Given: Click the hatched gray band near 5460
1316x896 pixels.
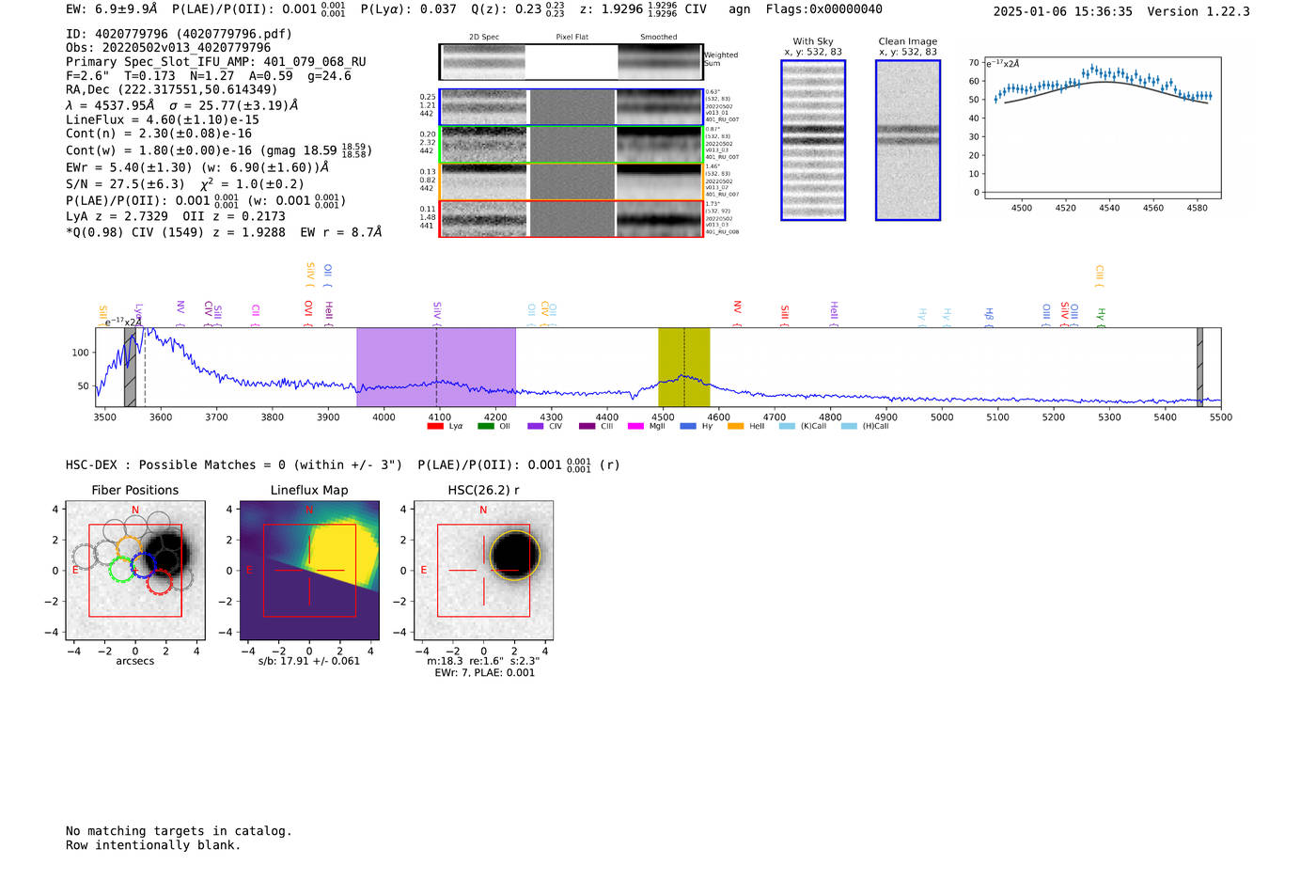Looking at the screenshot, I should [1199, 367].
